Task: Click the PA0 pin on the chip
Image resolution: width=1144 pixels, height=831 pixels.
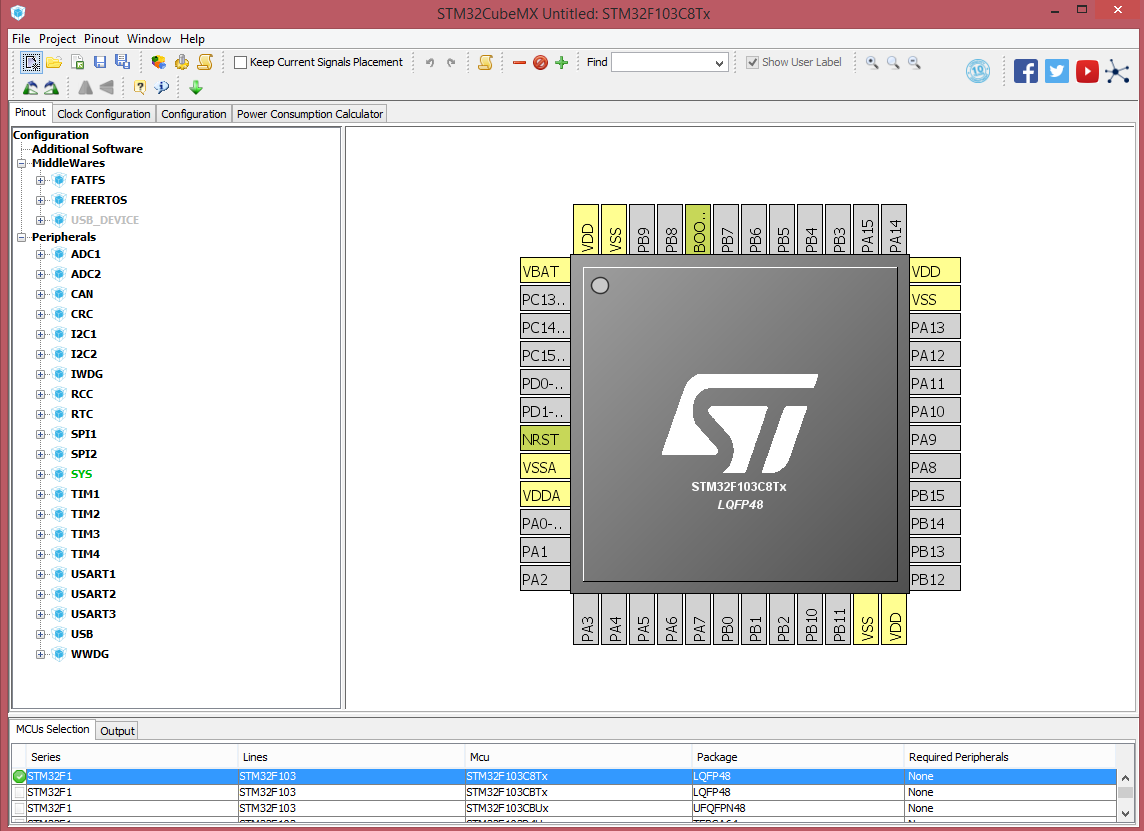Action: pyautogui.click(x=545, y=523)
